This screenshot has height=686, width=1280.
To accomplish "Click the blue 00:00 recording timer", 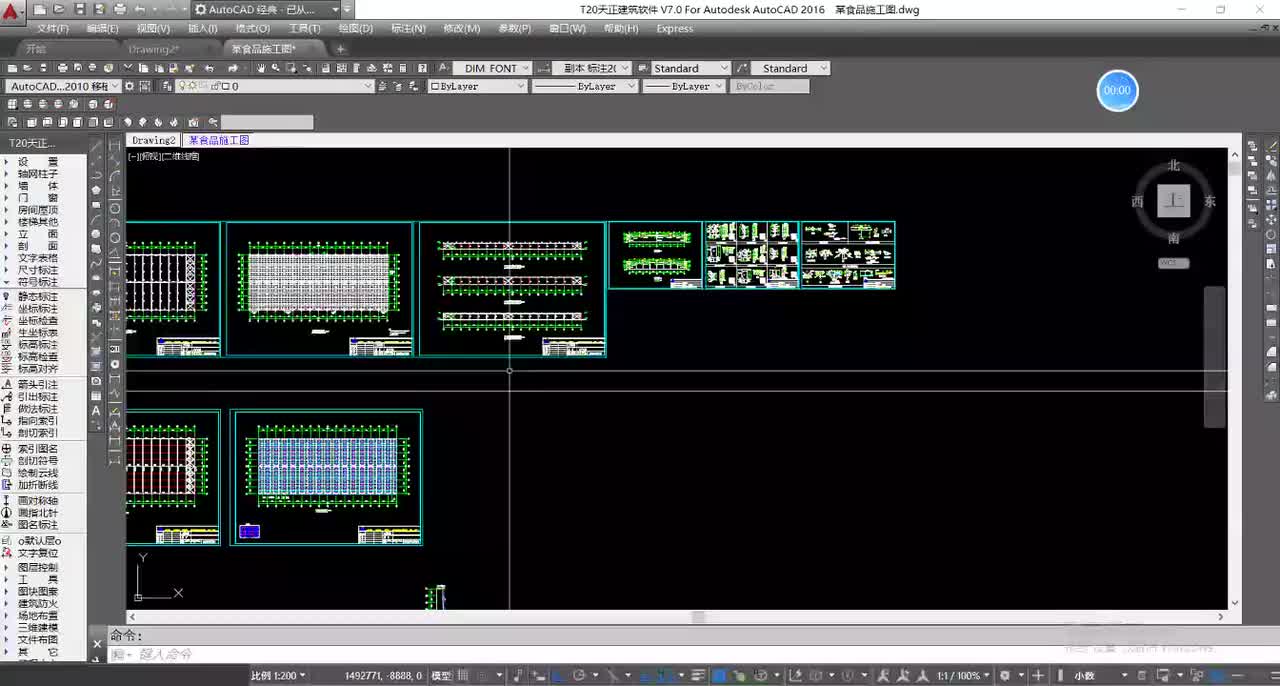I will (1117, 90).
